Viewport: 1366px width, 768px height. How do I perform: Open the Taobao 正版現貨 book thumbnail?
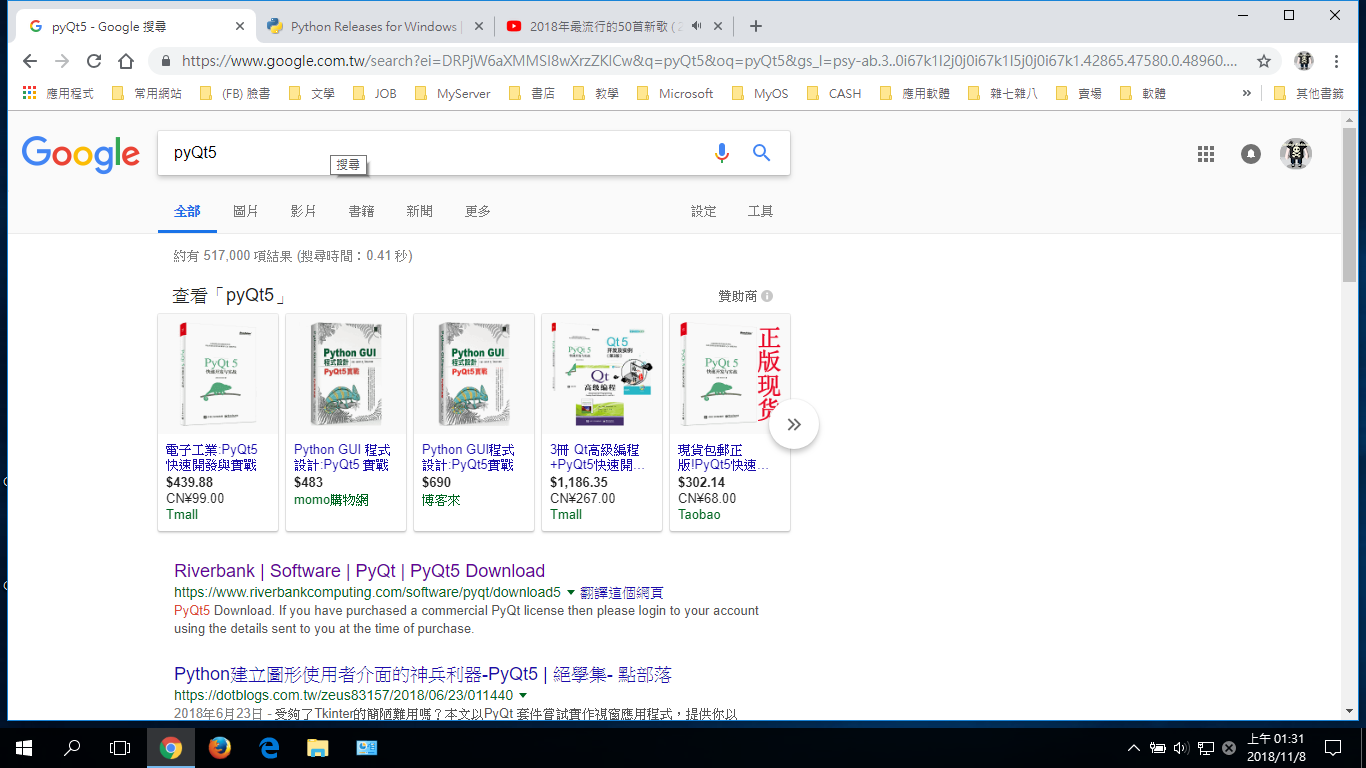[730, 375]
